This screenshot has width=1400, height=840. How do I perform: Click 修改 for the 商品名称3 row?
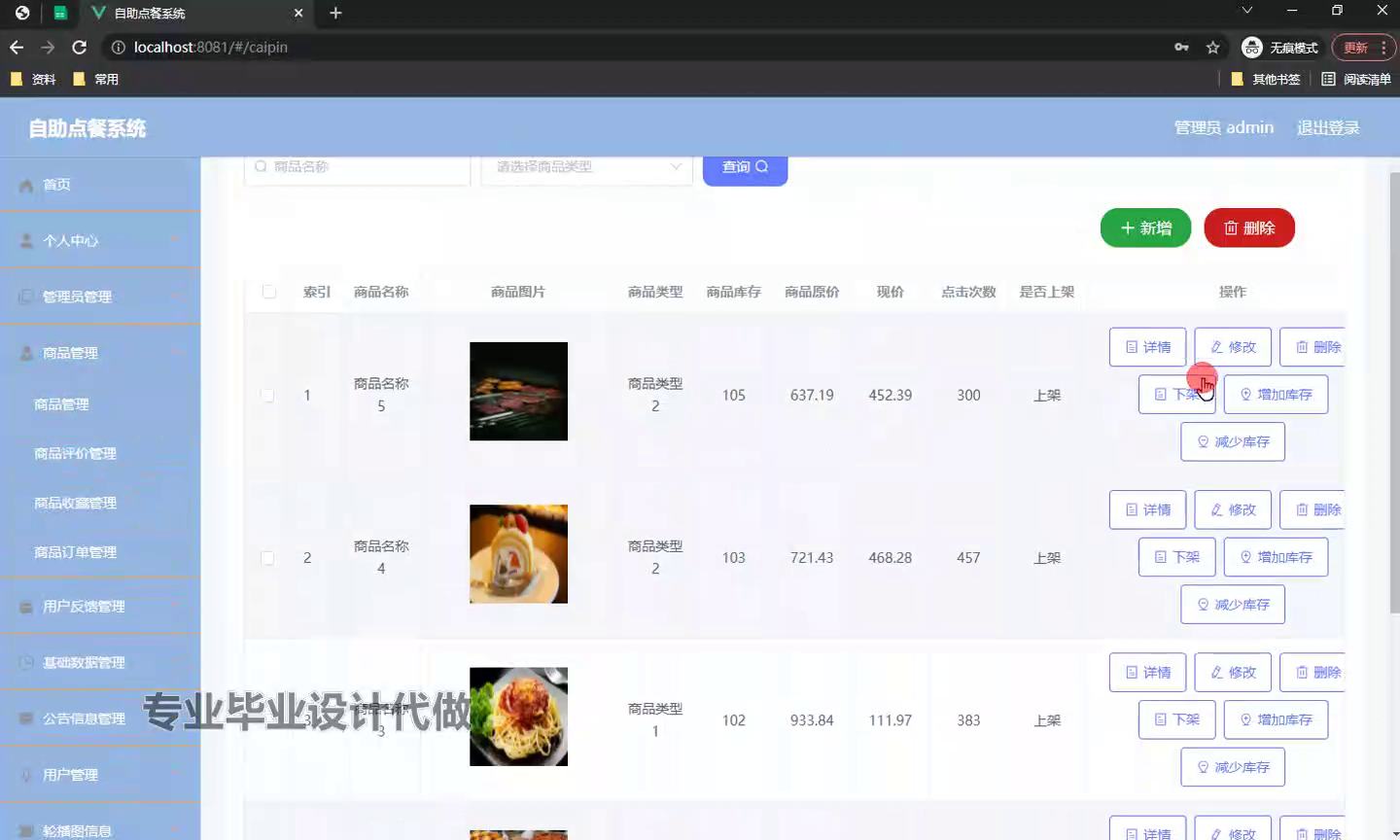pyautogui.click(x=1233, y=673)
